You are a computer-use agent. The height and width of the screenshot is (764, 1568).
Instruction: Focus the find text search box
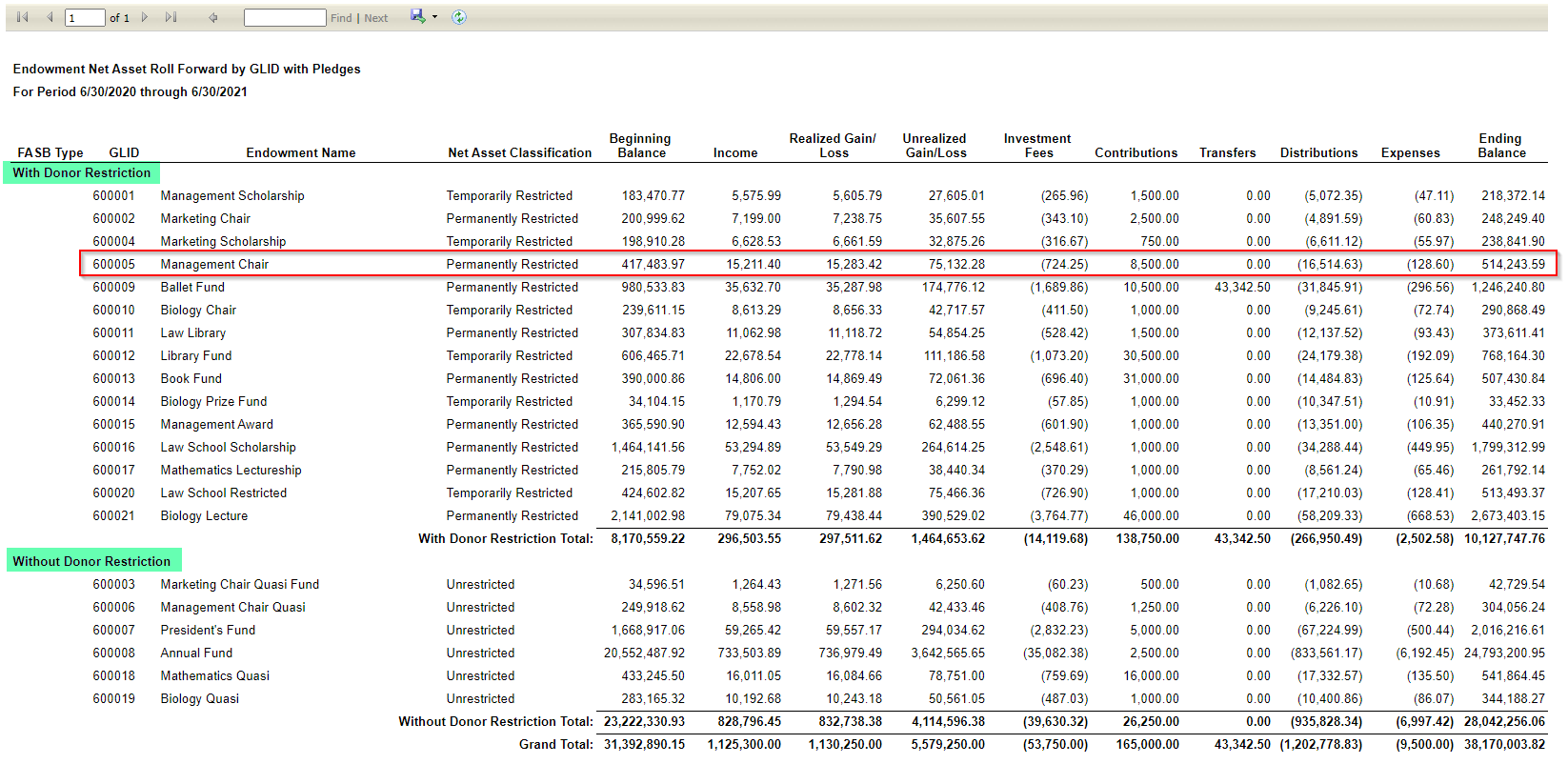click(x=285, y=18)
